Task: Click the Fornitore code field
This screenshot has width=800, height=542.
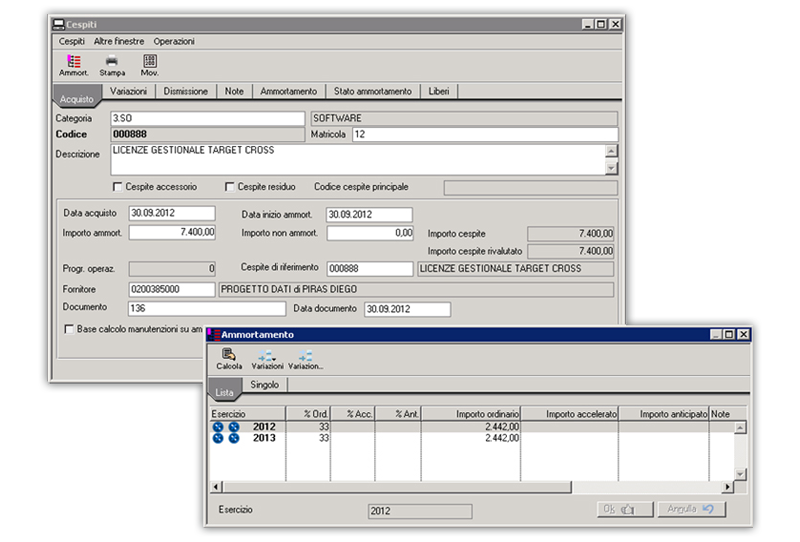Action: (172, 289)
